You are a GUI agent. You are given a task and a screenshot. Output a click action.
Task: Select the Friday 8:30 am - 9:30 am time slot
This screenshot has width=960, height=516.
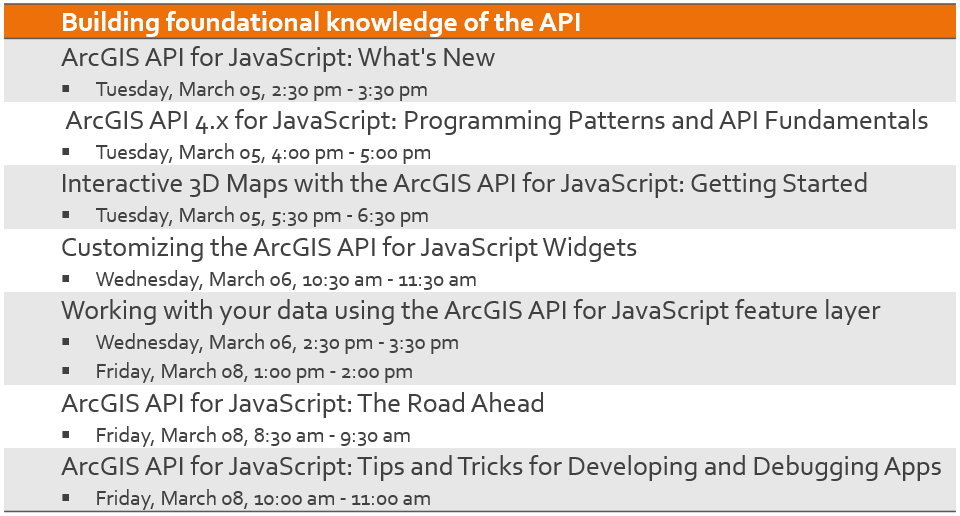(x=253, y=436)
